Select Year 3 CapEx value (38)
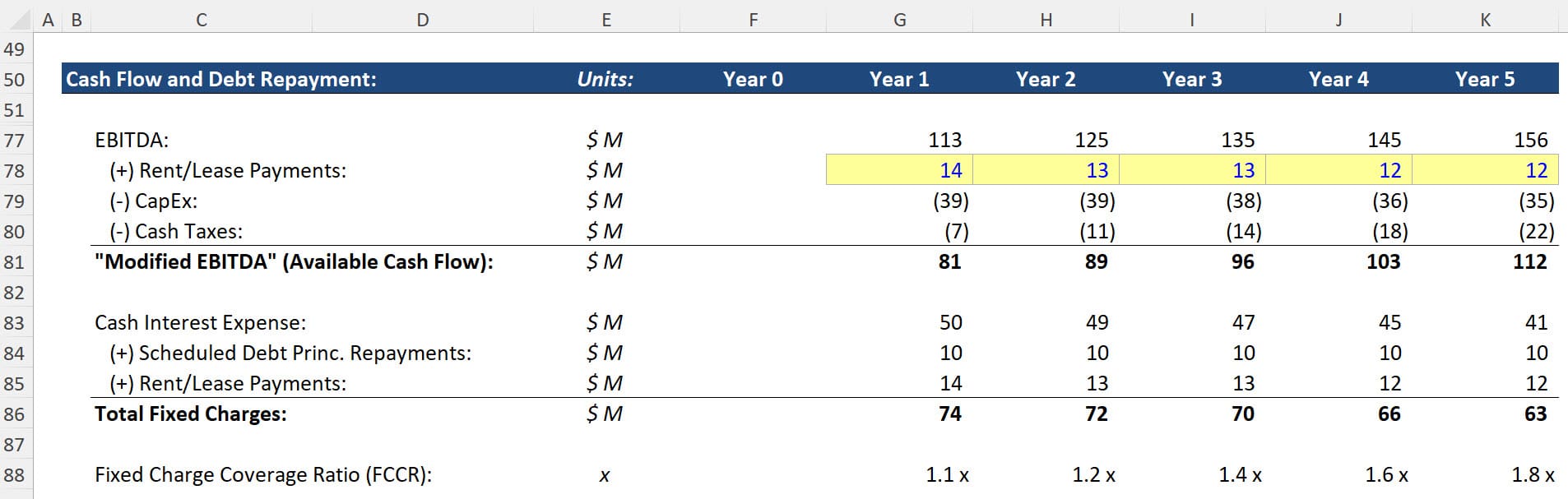1568x499 pixels. 1243,201
